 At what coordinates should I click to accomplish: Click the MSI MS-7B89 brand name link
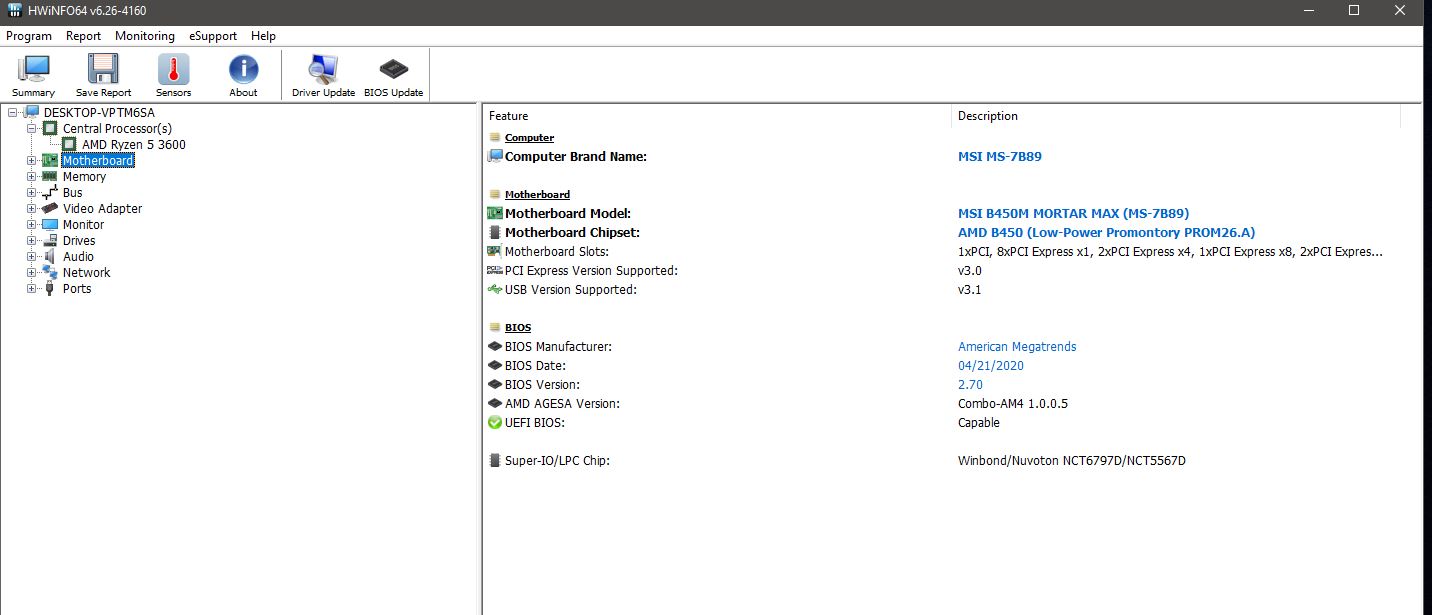point(1000,156)
